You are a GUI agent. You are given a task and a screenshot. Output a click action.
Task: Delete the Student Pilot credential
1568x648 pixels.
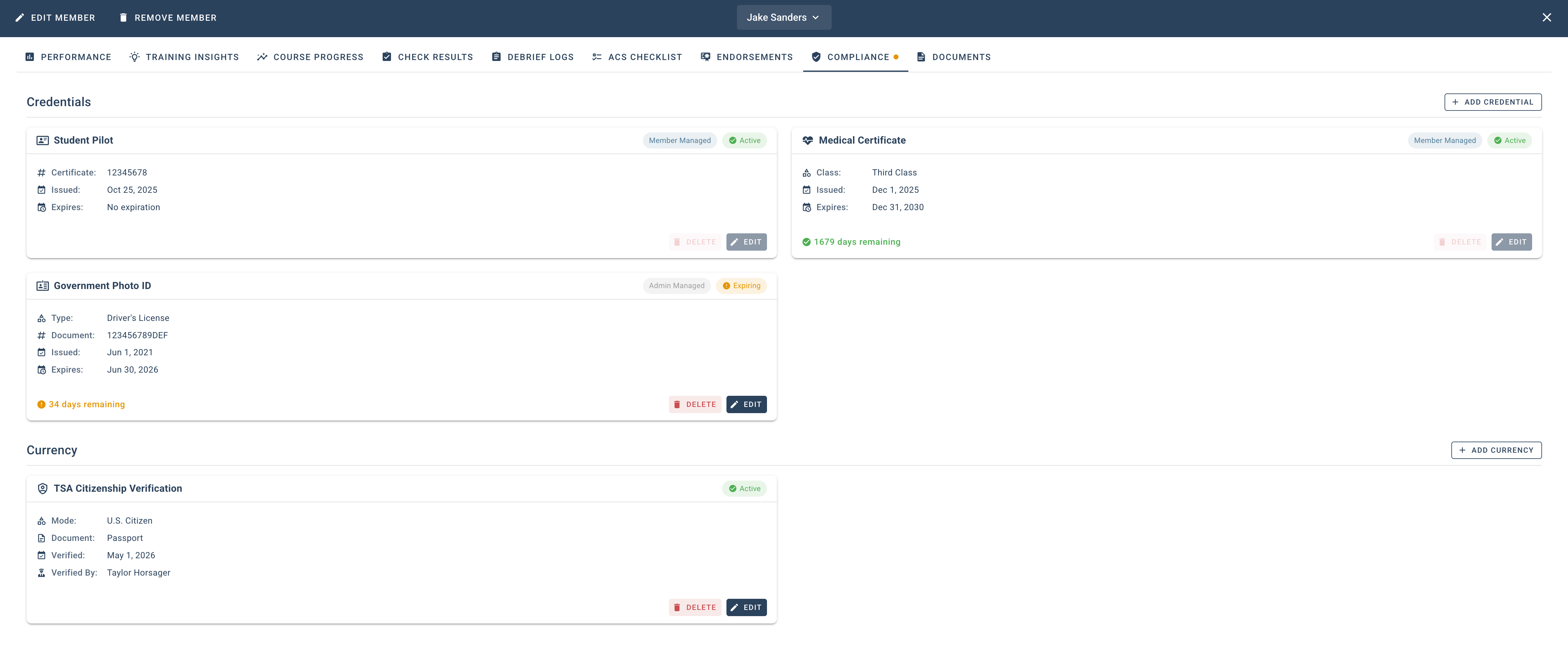[x=695, y=242]
